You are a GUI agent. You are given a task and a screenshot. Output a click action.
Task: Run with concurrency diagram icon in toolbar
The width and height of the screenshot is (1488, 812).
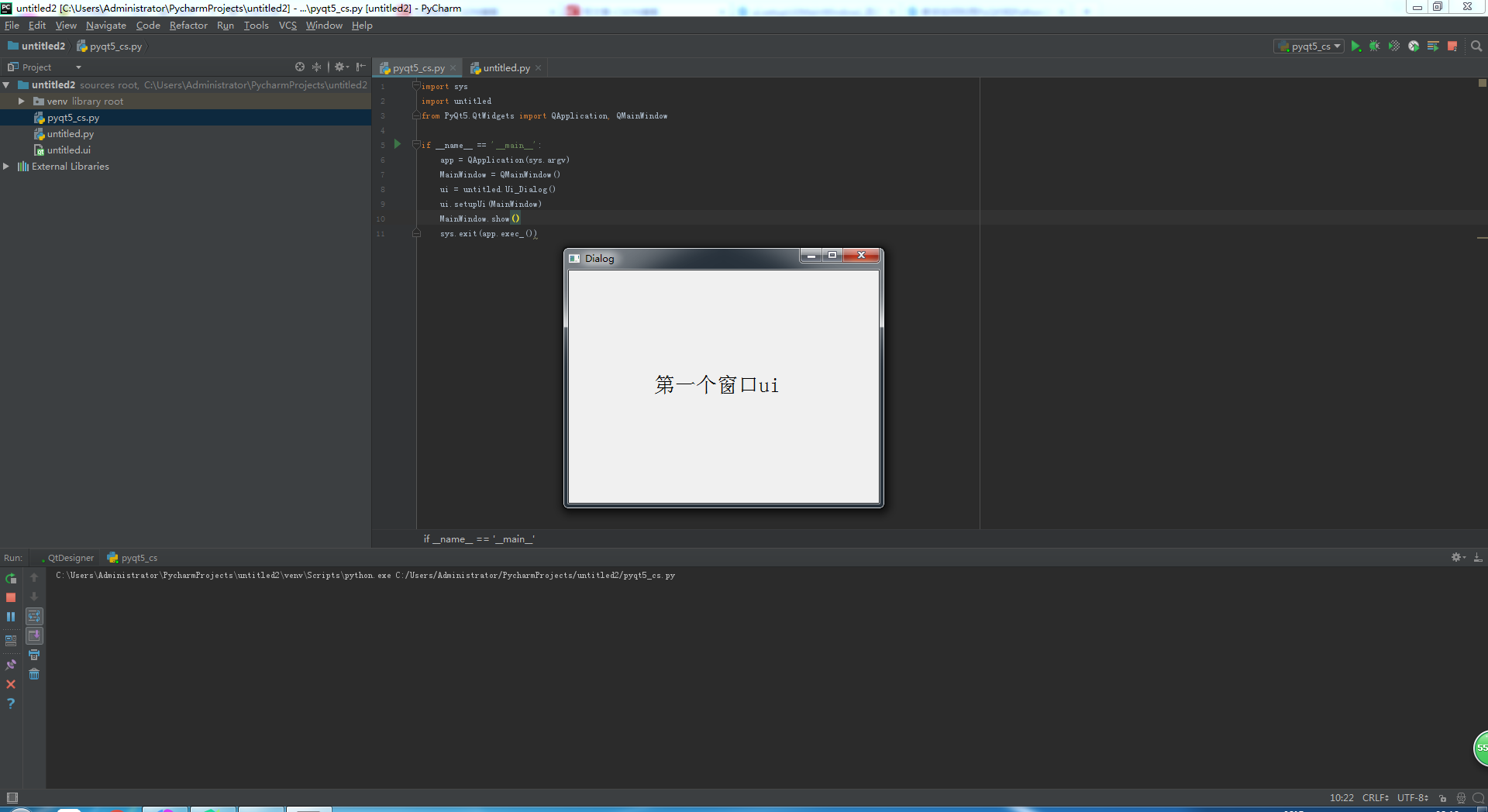pos(1433,46)
